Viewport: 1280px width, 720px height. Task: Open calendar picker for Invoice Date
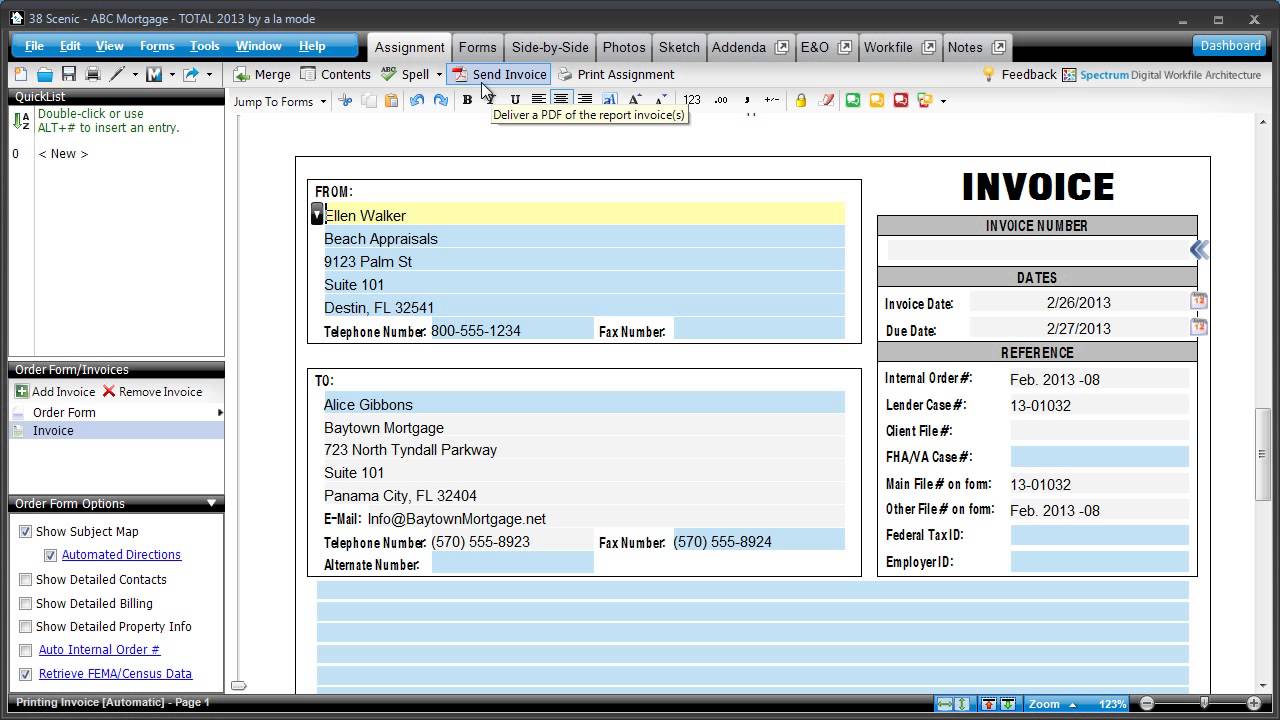coord(1199,301)
